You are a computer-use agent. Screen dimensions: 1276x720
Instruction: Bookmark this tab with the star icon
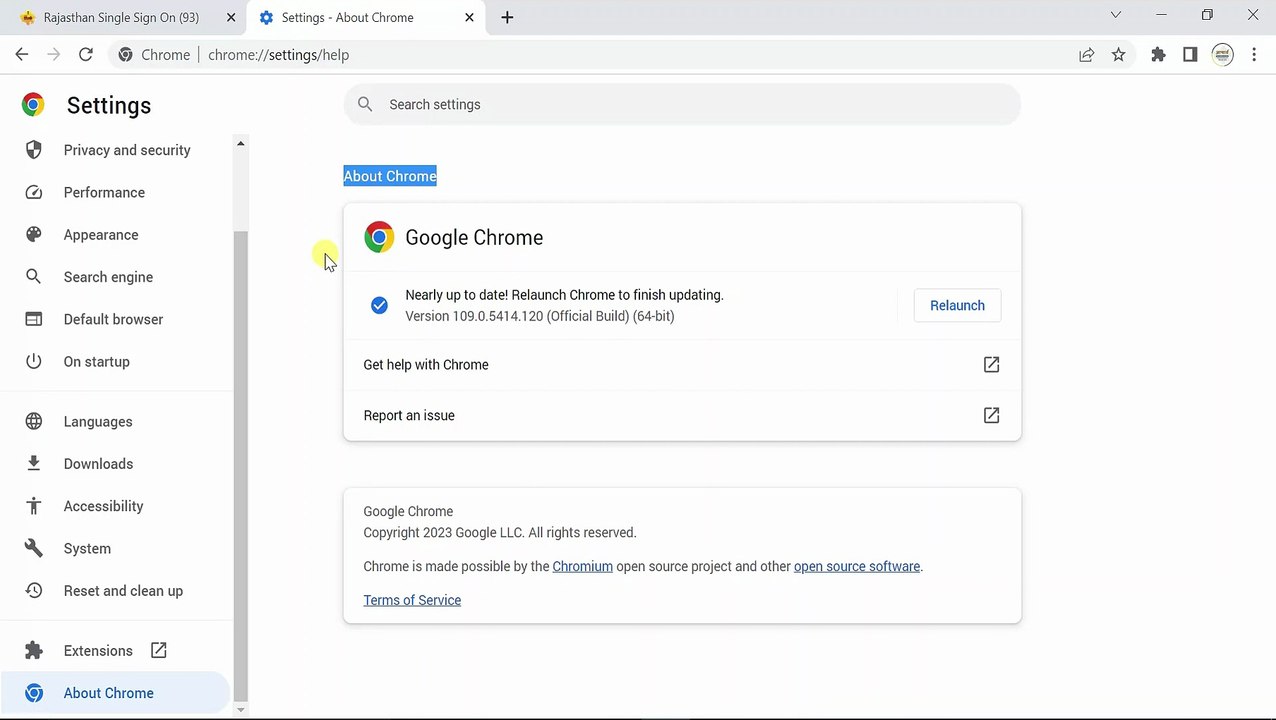[x=1119, y=55]
